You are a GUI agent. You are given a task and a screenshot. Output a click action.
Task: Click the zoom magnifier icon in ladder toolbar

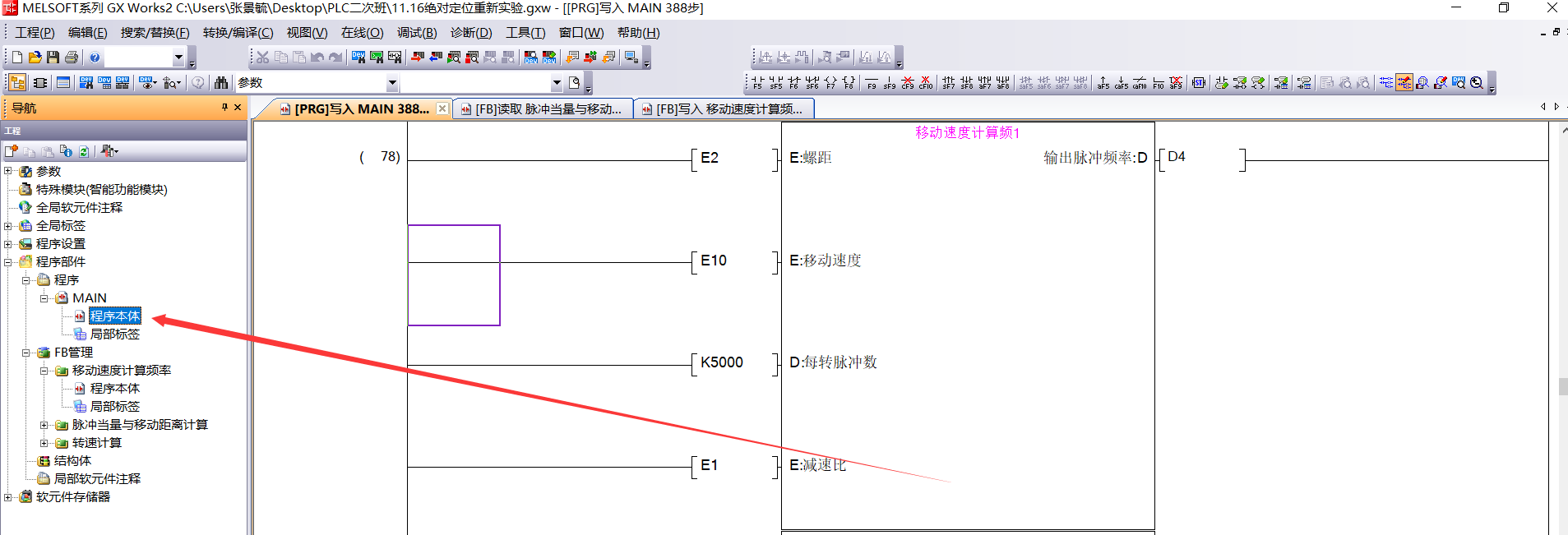pyautogui.click(x=1477, y=83)
